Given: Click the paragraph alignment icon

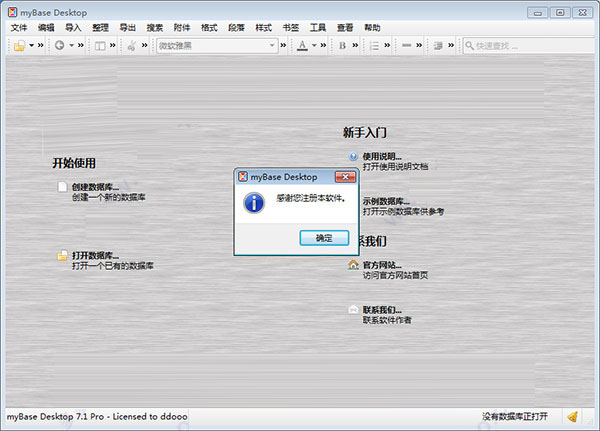Looking at the screenshot, I should (x=438, y=46).
